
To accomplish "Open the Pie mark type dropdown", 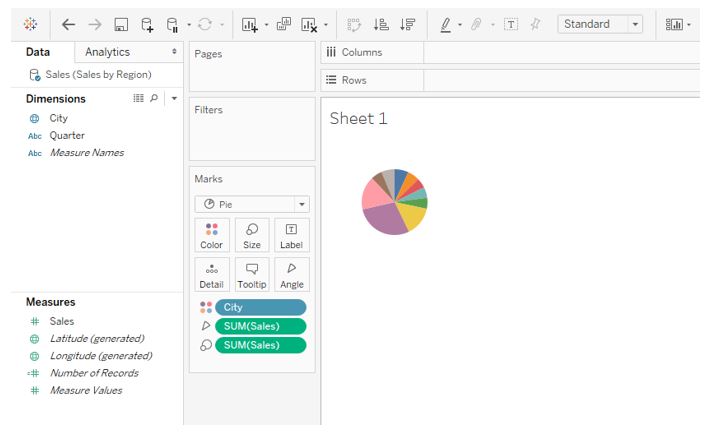I will click(x=252, y=204).
